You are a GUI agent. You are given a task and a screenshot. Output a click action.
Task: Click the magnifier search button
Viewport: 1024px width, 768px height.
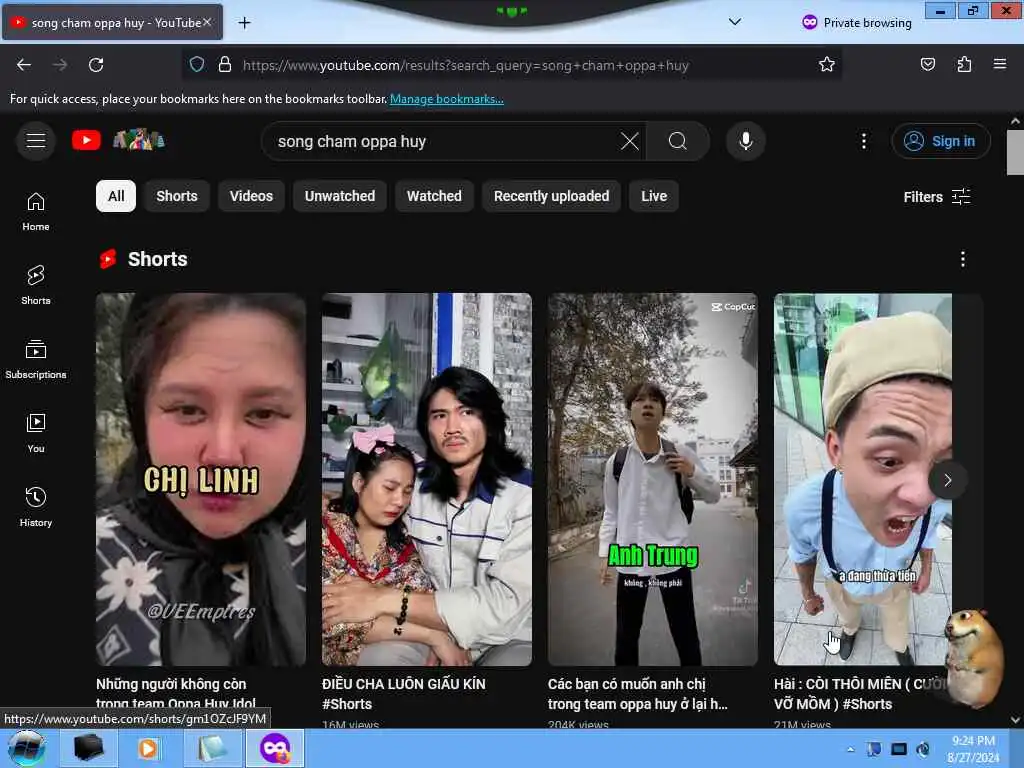(x=677, y=141)
